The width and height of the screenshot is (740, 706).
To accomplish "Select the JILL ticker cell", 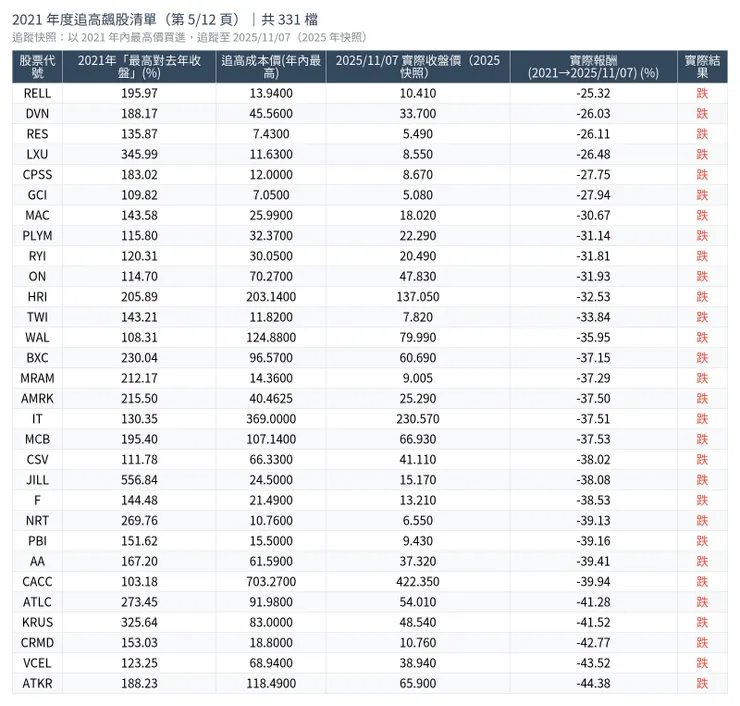I will 37,479.
